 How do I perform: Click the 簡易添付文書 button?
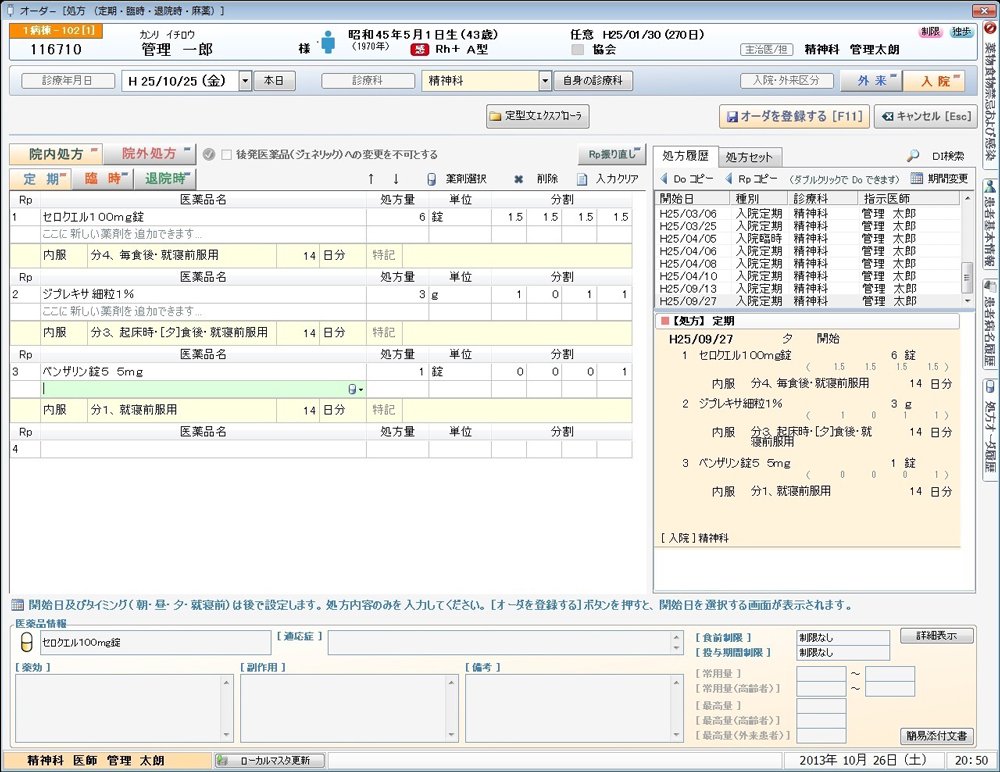937,736
